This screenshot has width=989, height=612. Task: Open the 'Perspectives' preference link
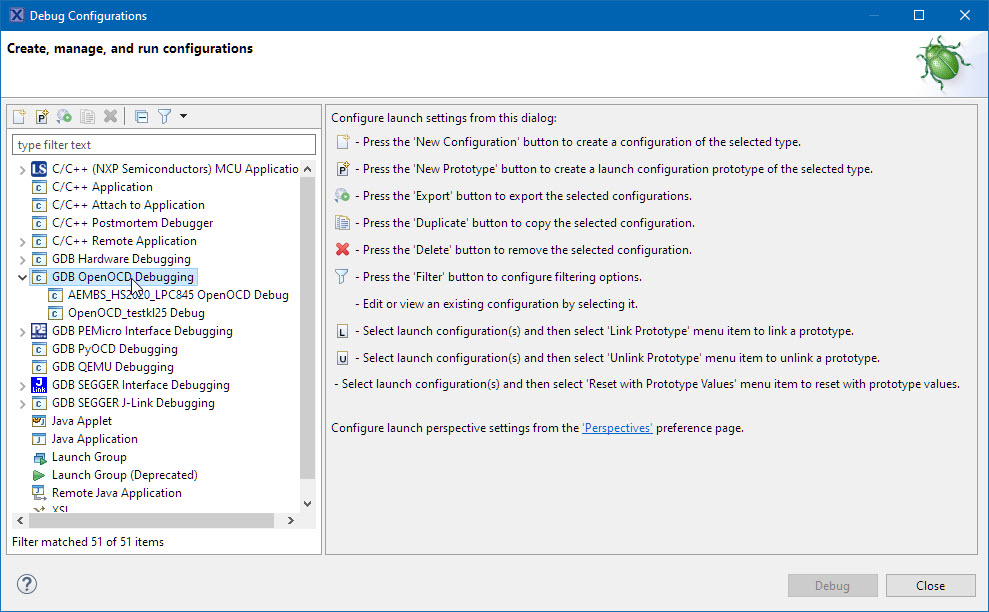(617, 428)
